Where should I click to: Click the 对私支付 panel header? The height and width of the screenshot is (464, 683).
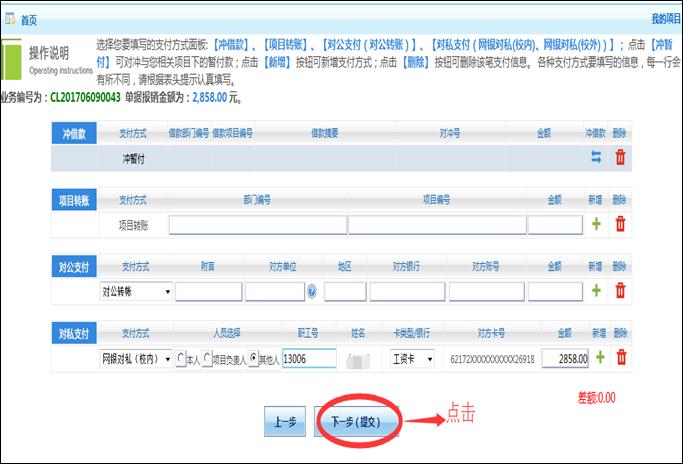point(74,334)
